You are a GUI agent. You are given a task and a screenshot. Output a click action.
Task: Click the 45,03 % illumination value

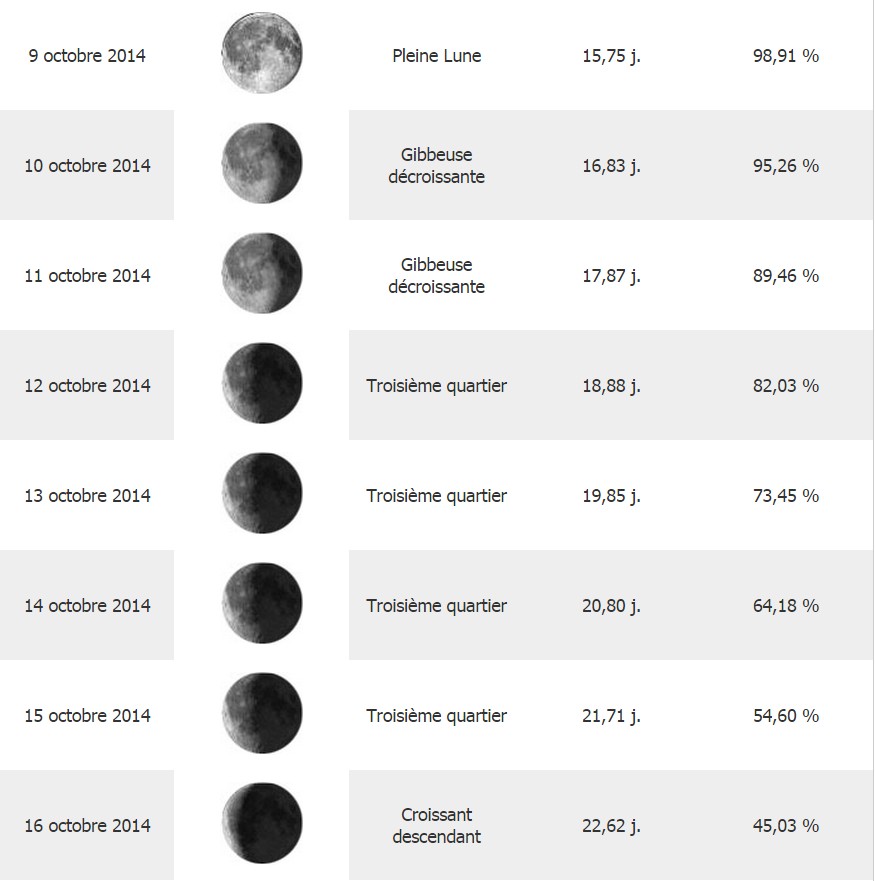(786, 826)
